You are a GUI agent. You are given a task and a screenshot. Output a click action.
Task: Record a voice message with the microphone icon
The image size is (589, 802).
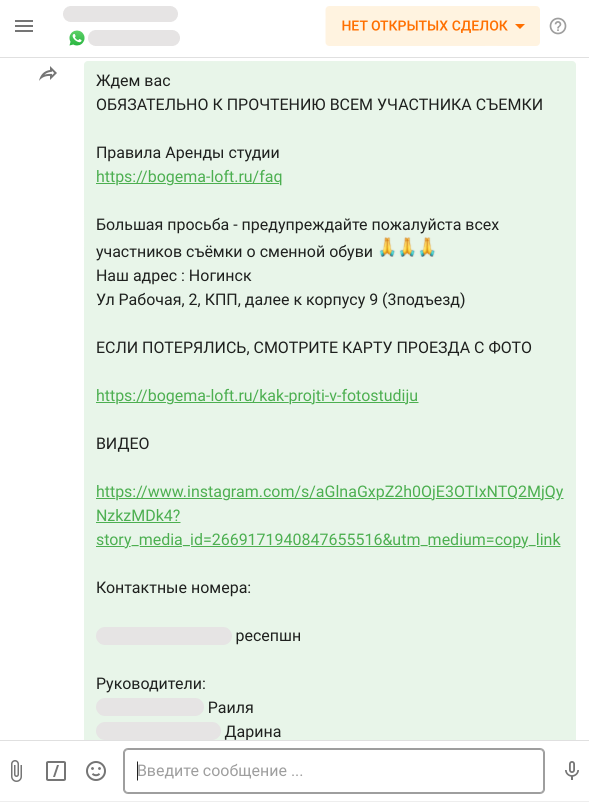click(571, 770)
